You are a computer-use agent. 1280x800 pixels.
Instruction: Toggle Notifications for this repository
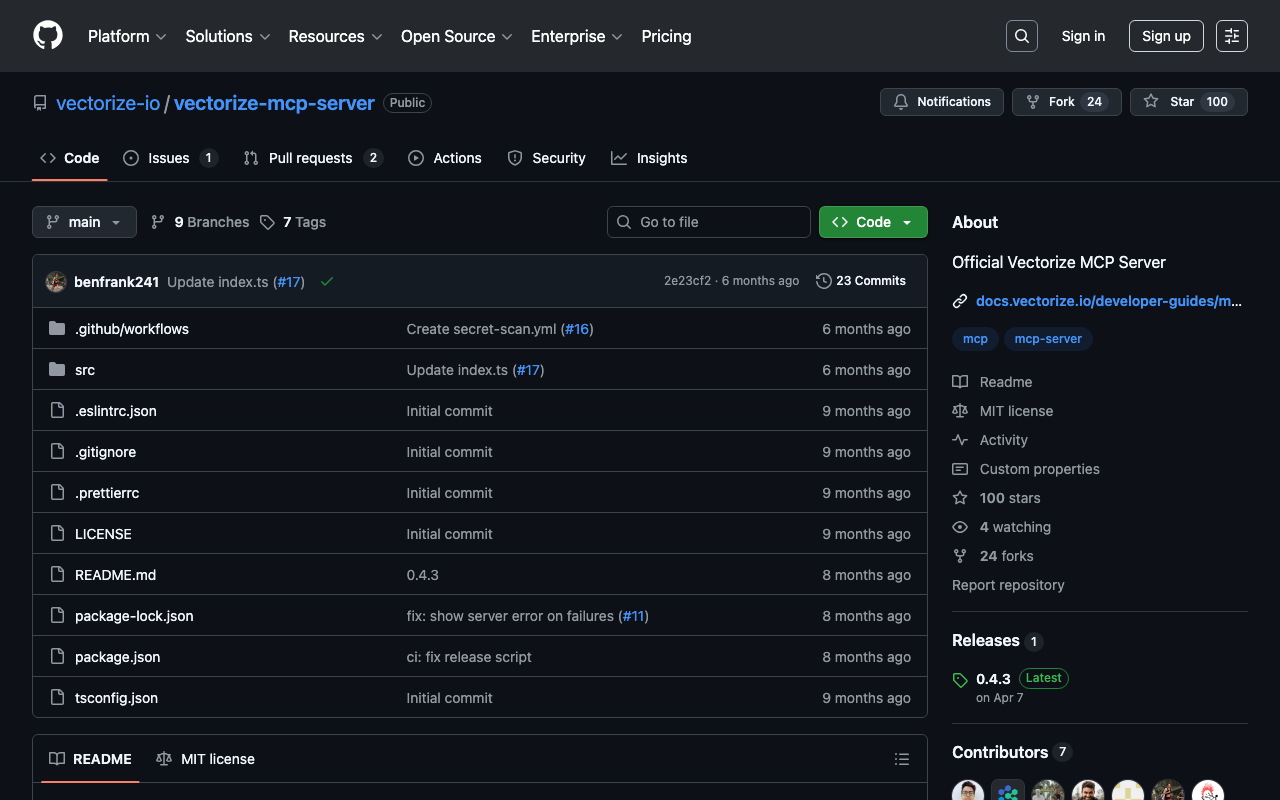click(x=941, y=102)
